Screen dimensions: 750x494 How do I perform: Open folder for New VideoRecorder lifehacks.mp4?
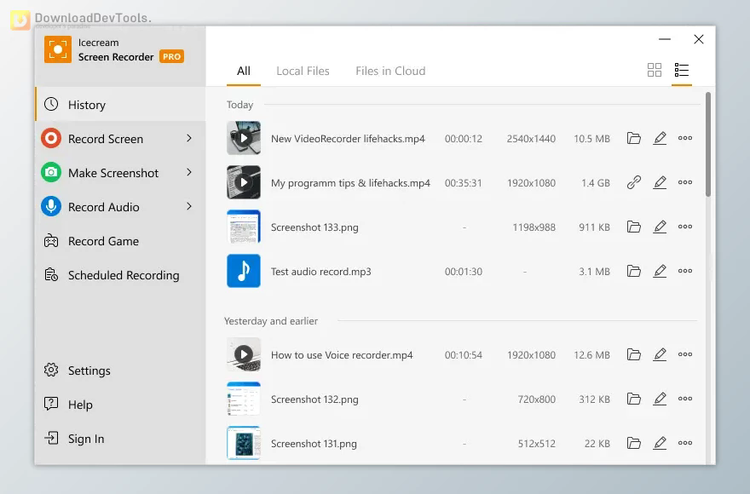[x=634, y=138]
